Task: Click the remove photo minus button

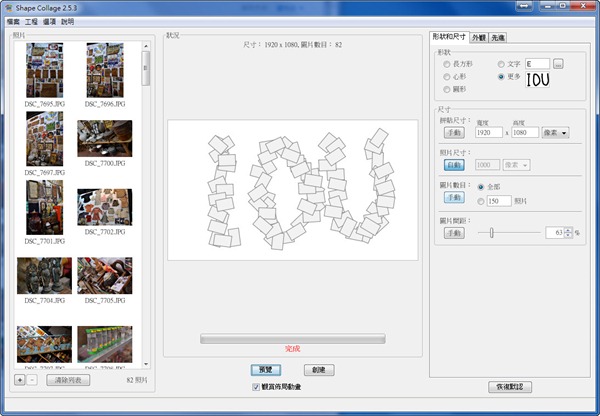Action: (x=33, y=380)
